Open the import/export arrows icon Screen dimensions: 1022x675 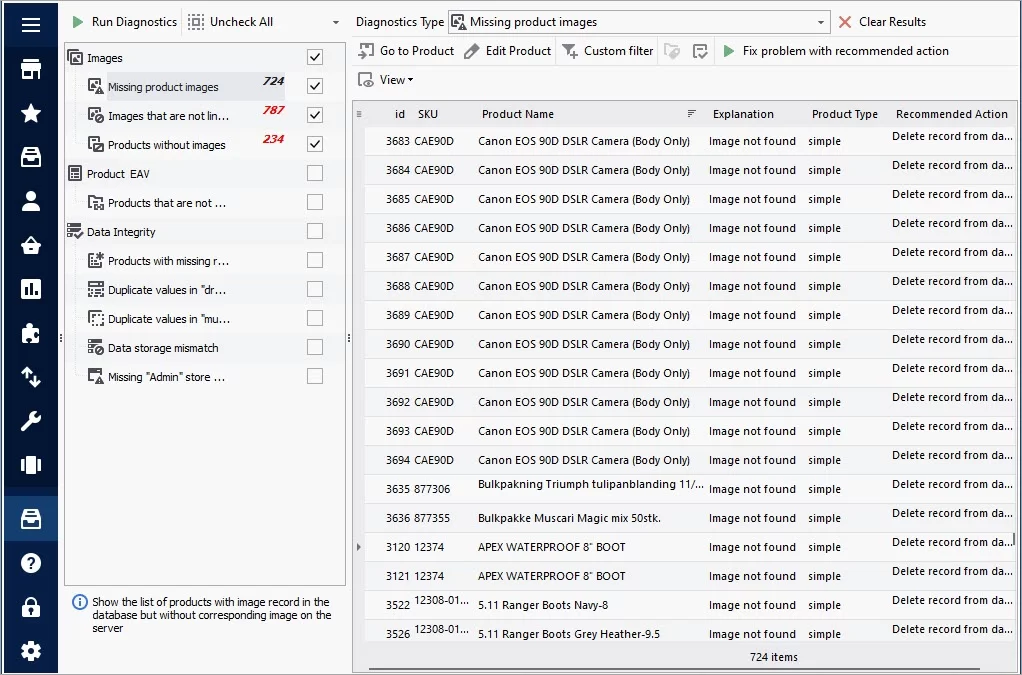[x=31, y=377]
